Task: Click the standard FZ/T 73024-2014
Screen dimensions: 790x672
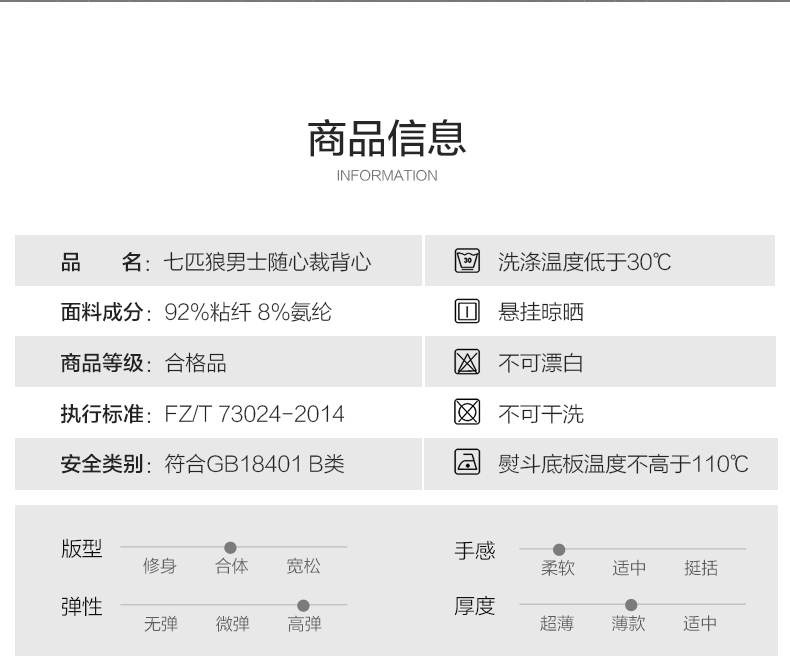Action: click(x=254, y=414)
